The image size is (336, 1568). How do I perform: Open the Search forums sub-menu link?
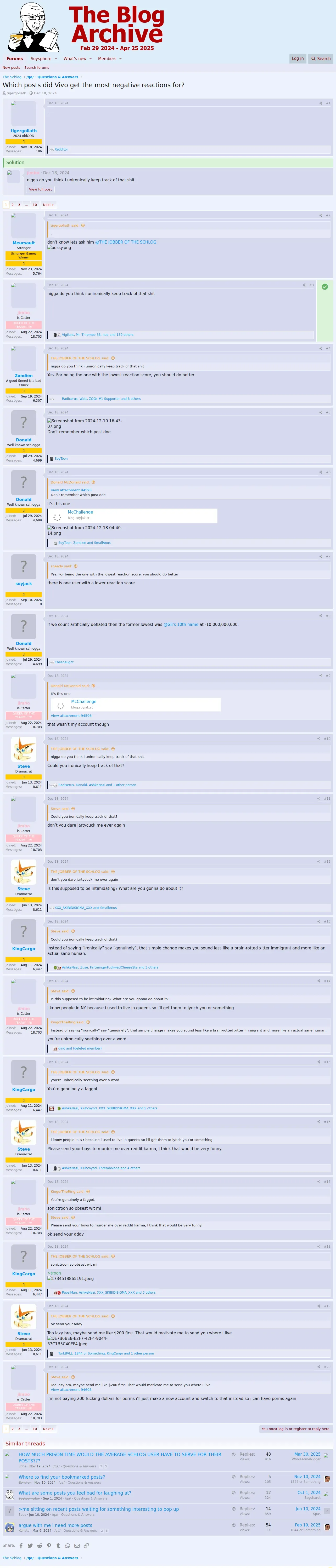pos(37,68)
